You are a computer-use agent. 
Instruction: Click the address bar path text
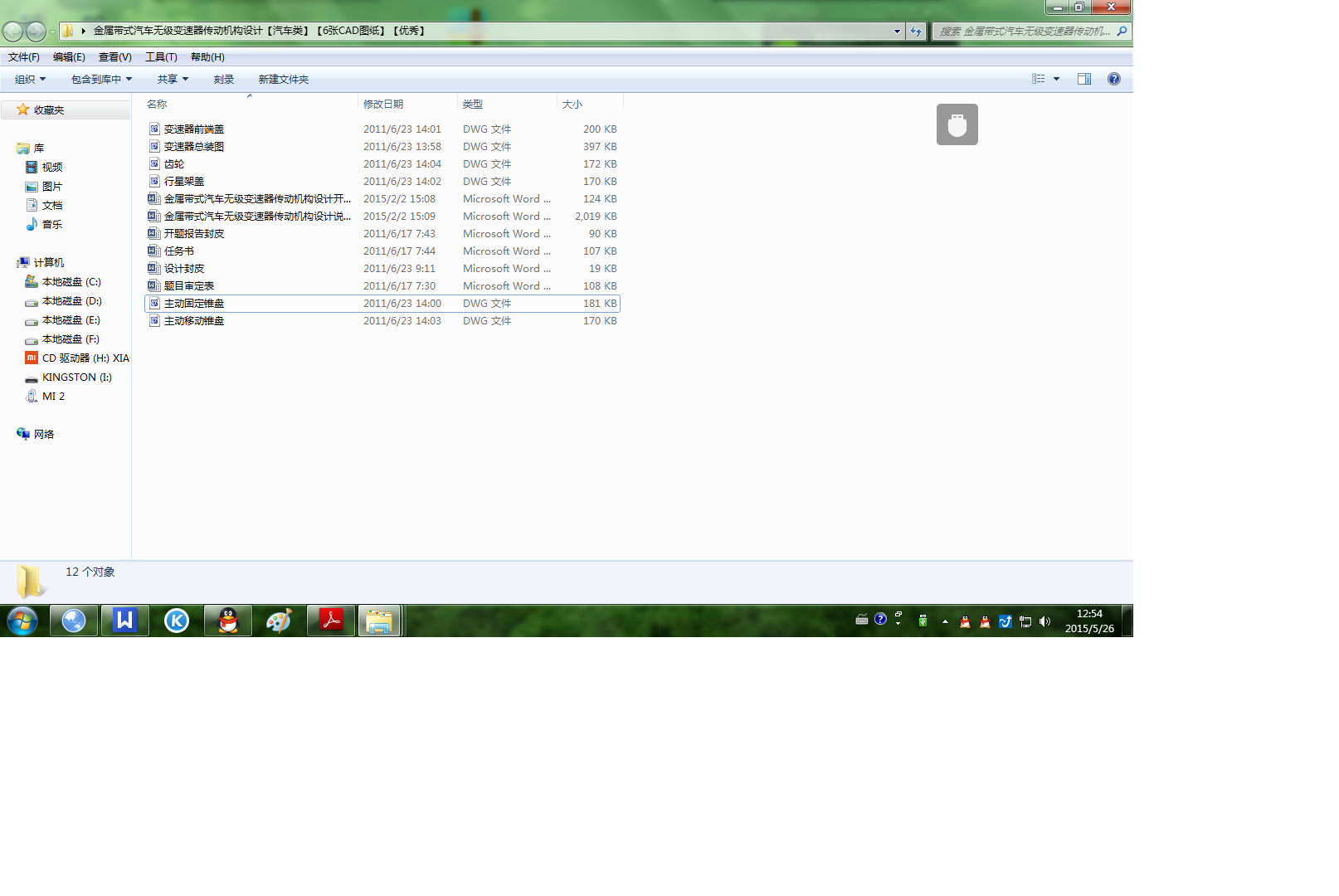tap(260, 31)
